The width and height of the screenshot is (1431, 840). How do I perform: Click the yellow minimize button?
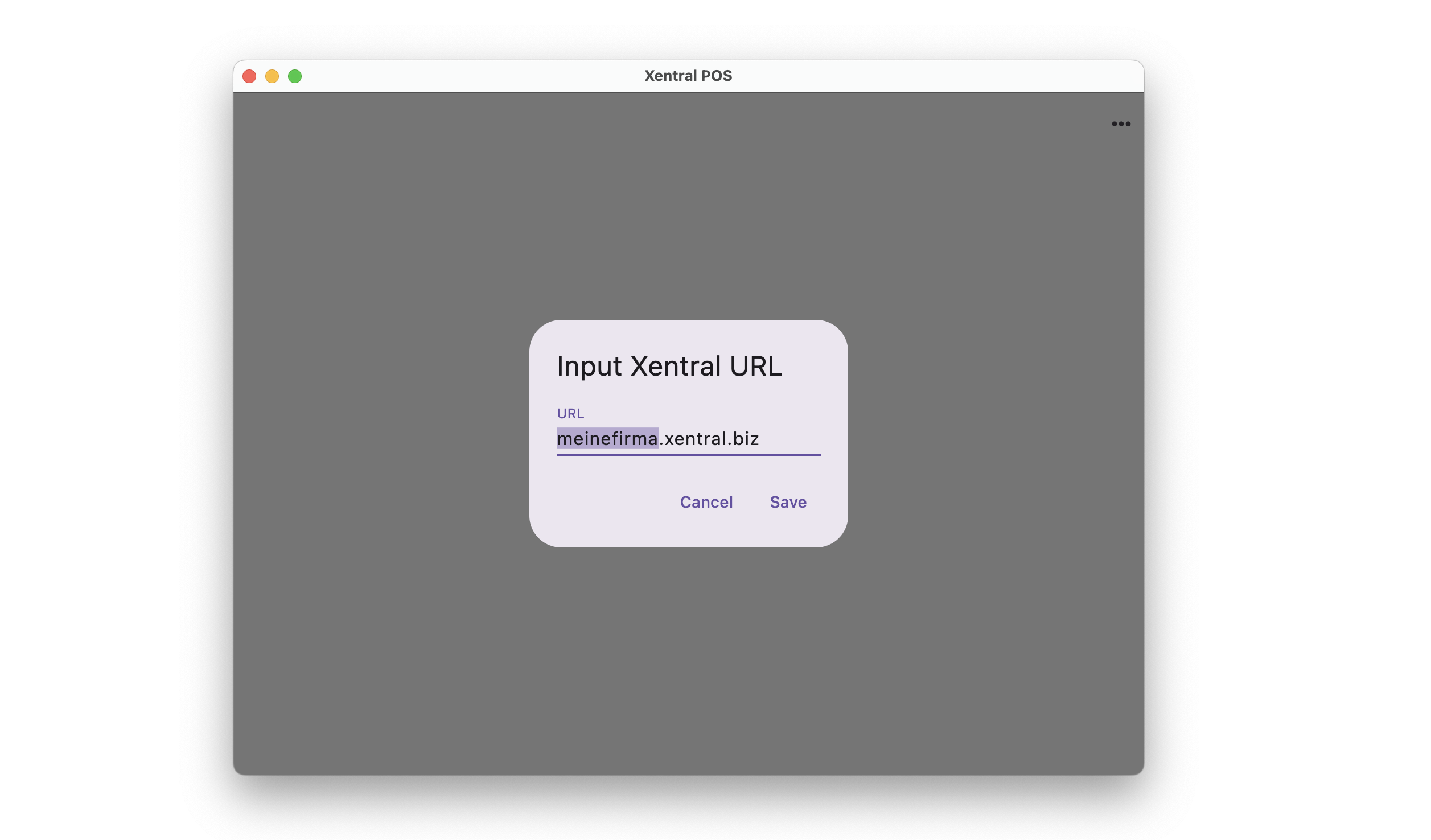(272, 76)
